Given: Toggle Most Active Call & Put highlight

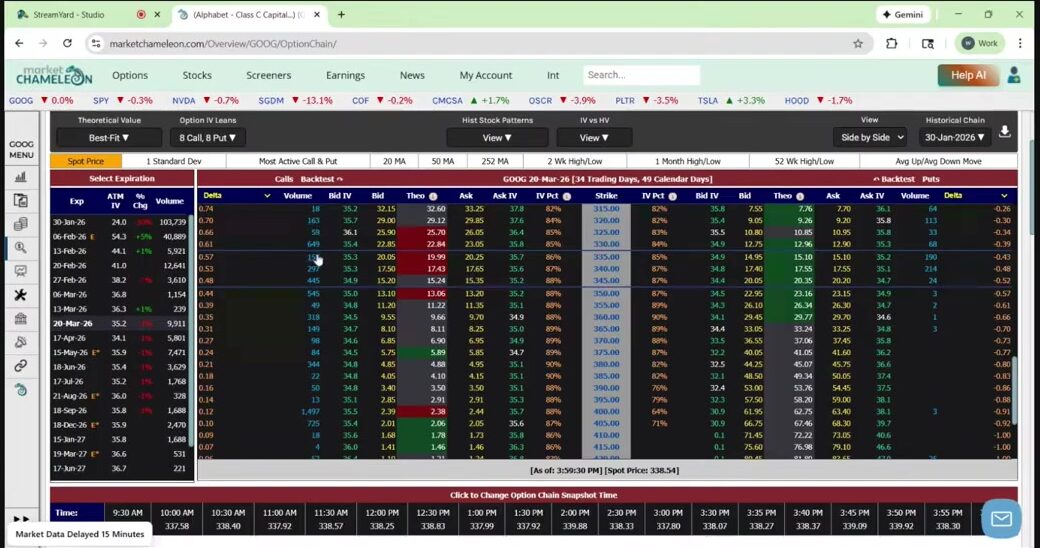Looking at the screenshot, I should click(298, 161).
